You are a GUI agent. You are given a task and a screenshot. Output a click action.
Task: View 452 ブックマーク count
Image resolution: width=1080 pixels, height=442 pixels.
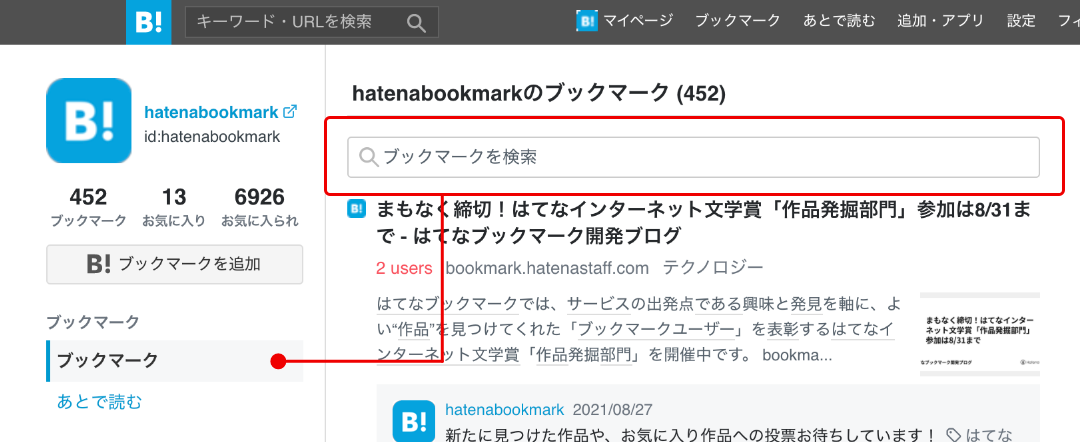tap(88, 207)
